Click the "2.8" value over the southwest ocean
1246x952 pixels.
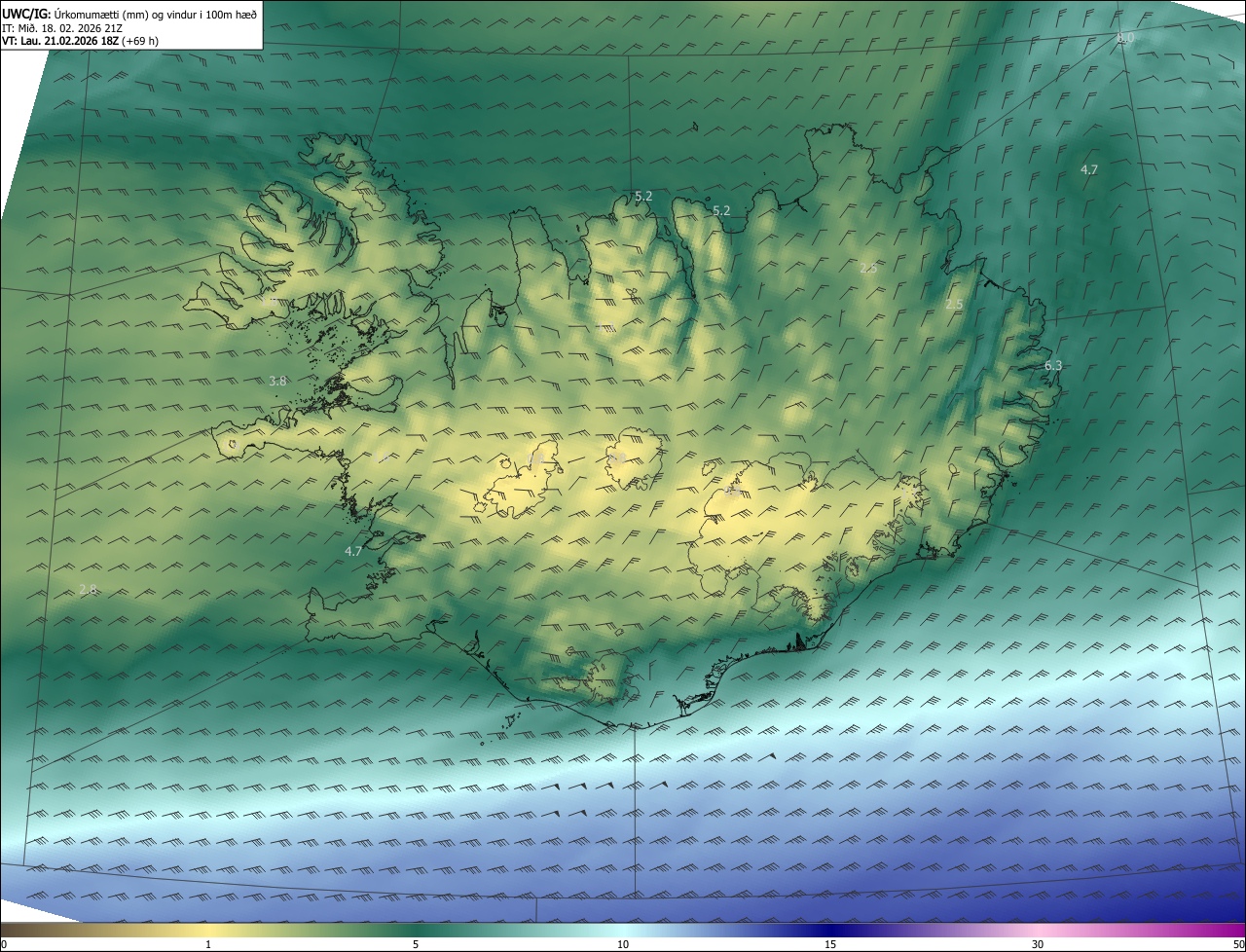(x=88, y=589)
